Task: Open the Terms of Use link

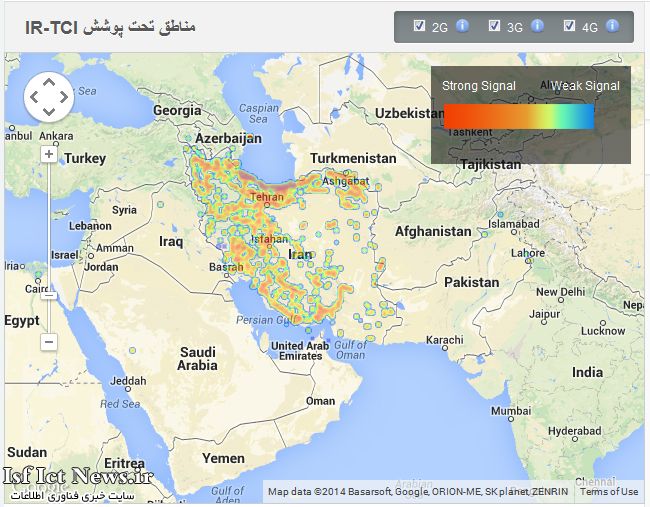Action: coord(609,492)
